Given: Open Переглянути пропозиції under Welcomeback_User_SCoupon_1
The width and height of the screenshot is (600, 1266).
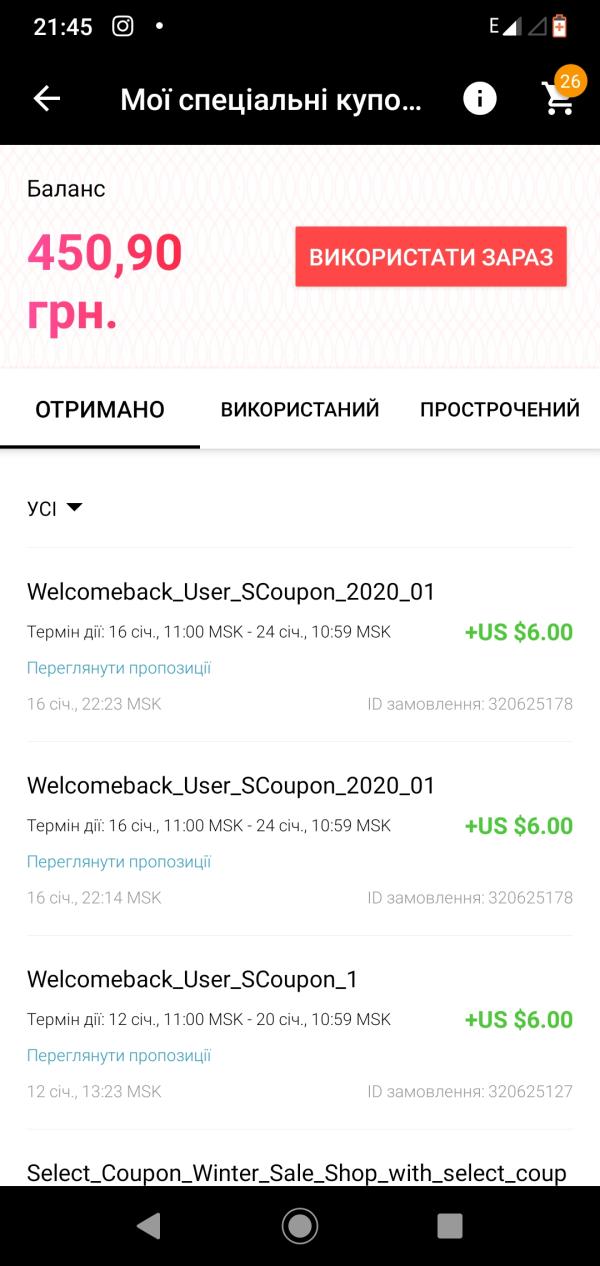Looking at the screenshot, I should click(x=119, y=1056).
